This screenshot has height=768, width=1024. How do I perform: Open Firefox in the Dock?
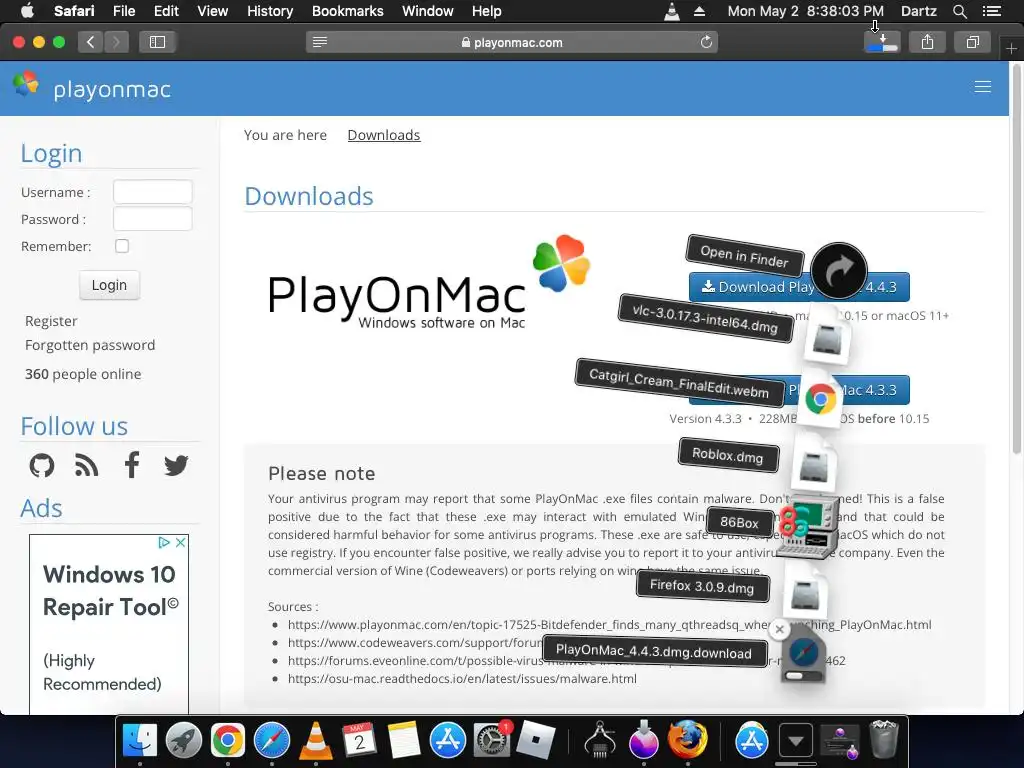click(687, 741)
